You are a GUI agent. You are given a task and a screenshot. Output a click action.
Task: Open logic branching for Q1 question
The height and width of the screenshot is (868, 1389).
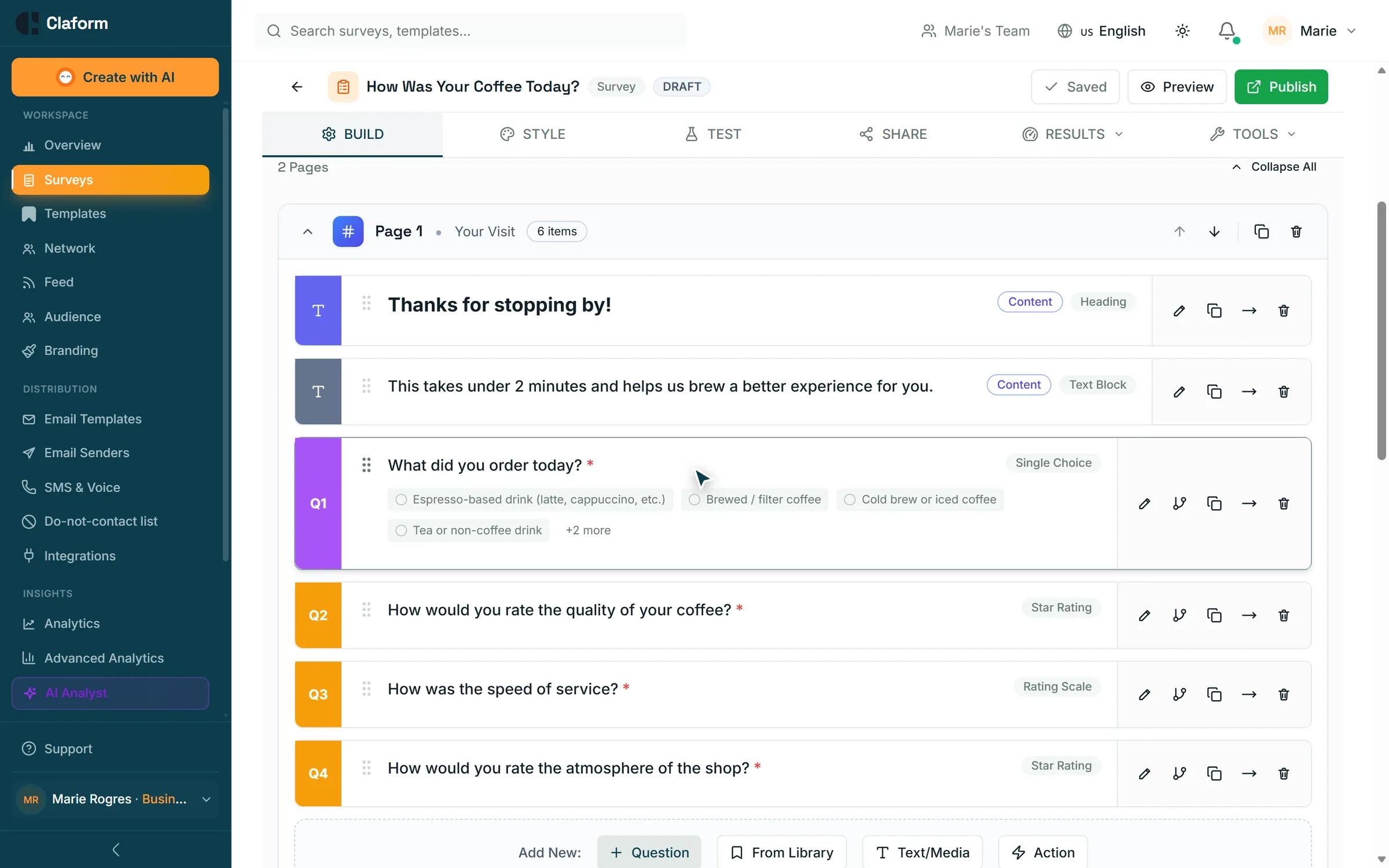click(1179, 503)
